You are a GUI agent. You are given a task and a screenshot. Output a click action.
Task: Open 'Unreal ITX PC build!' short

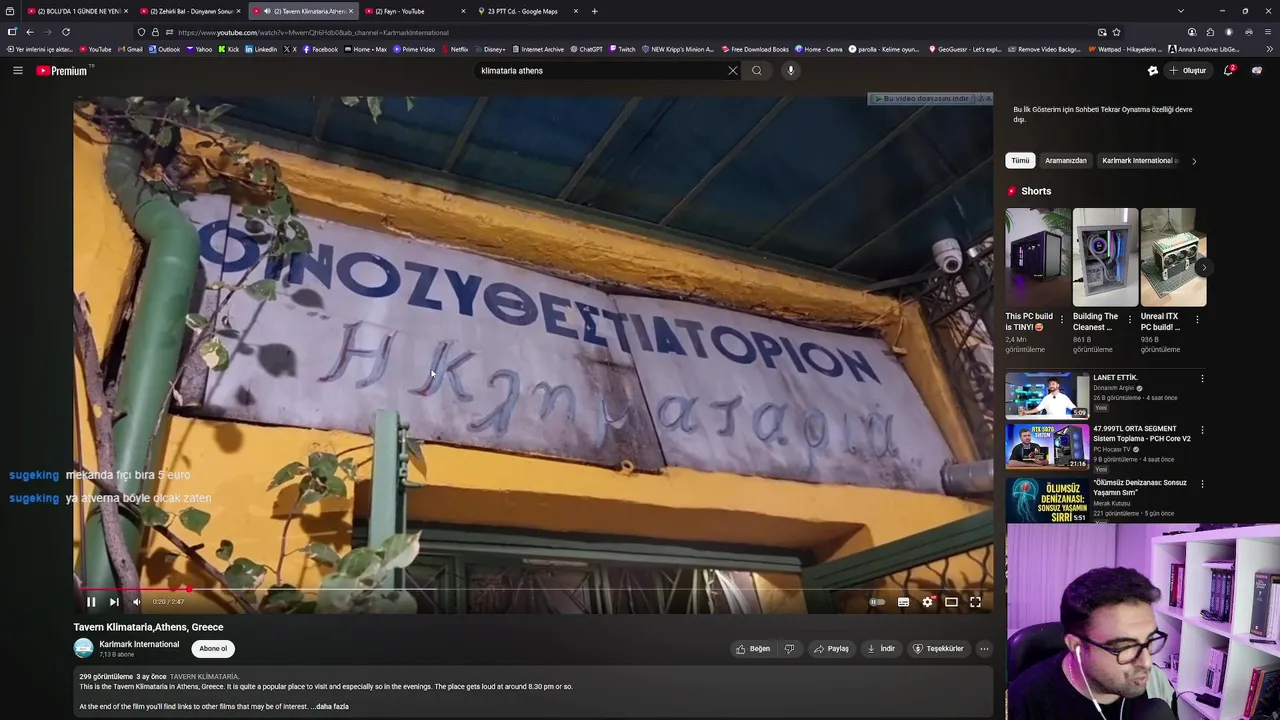1173,257
